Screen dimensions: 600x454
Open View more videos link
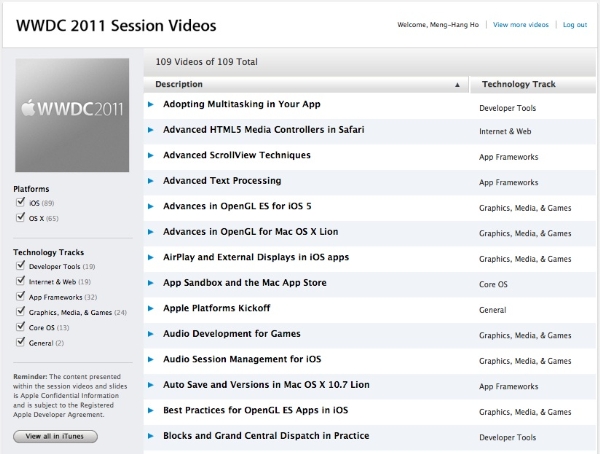tap(520, 25)
